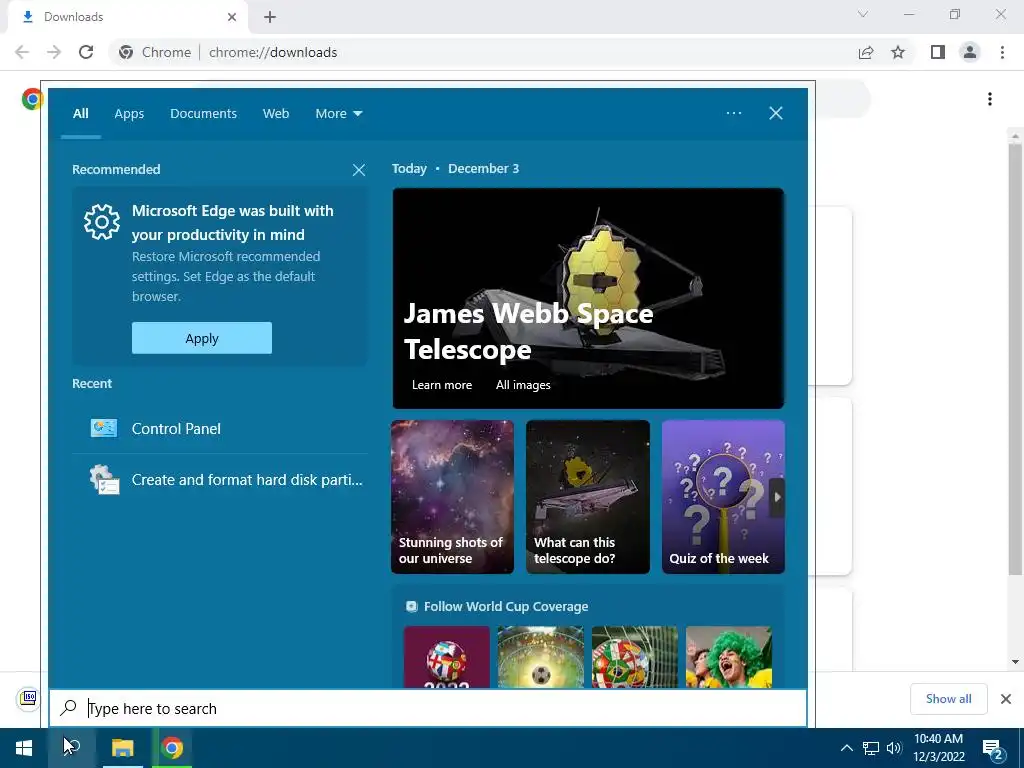Click the Chrome site info chip
Image resolution: width=1024 pixels, height=768 pixels.
(x=155, y=52)
